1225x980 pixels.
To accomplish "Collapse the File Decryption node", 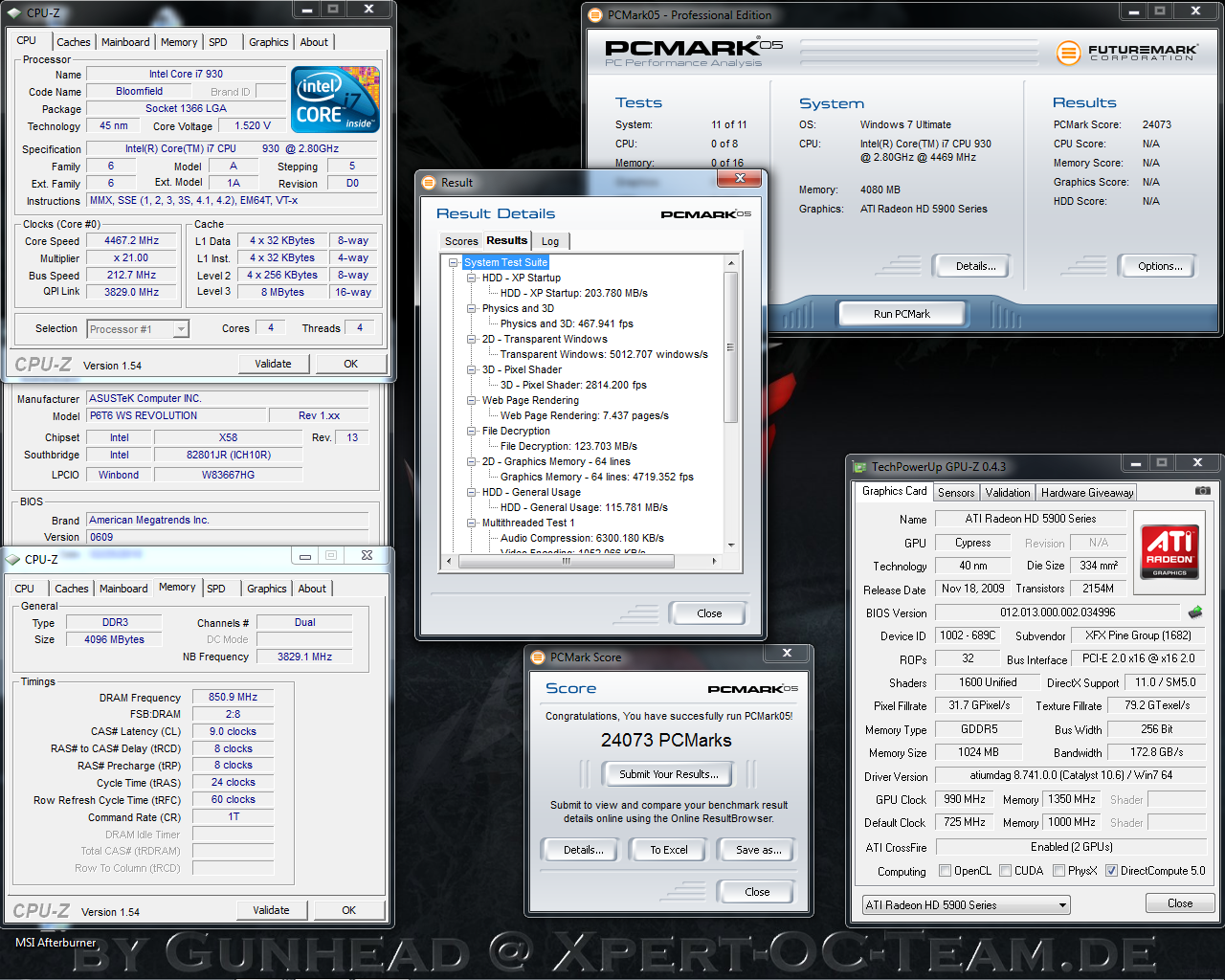I will [x=472, y=431].
